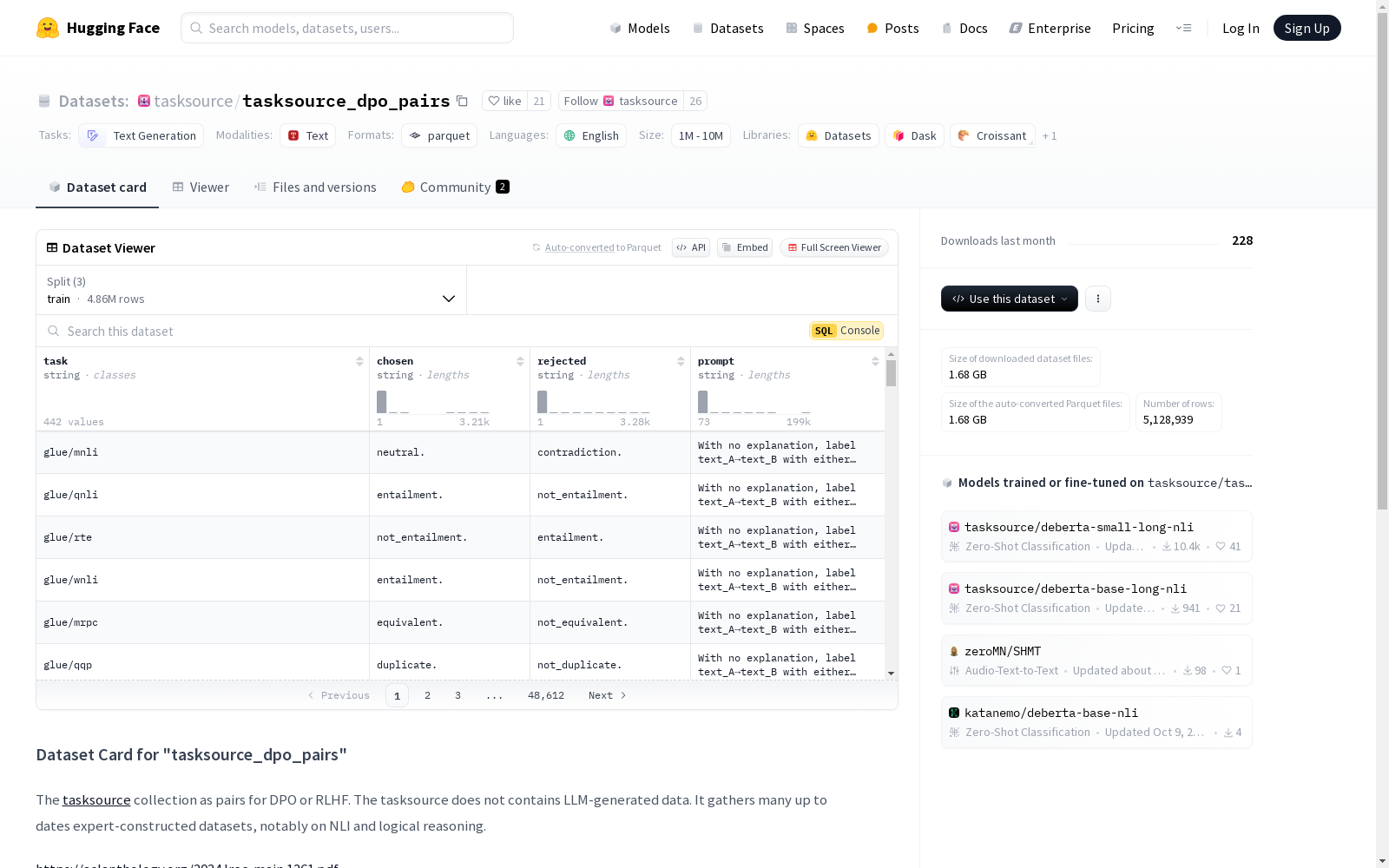Click the follower count 26
This screenshot has height=868, width=1389.
pyautogui.click(x=695, y=101)
